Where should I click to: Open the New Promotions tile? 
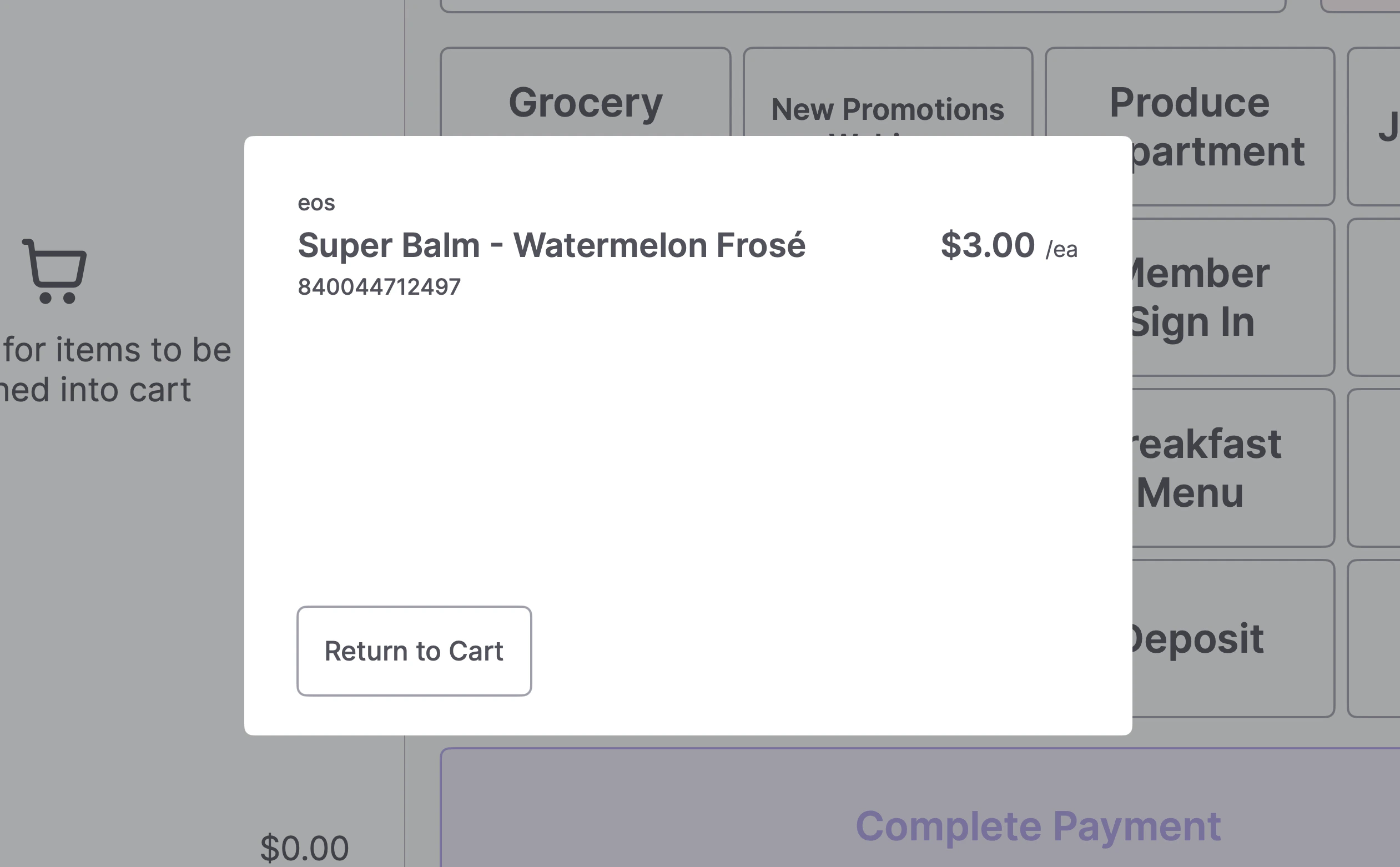point(888,108)
